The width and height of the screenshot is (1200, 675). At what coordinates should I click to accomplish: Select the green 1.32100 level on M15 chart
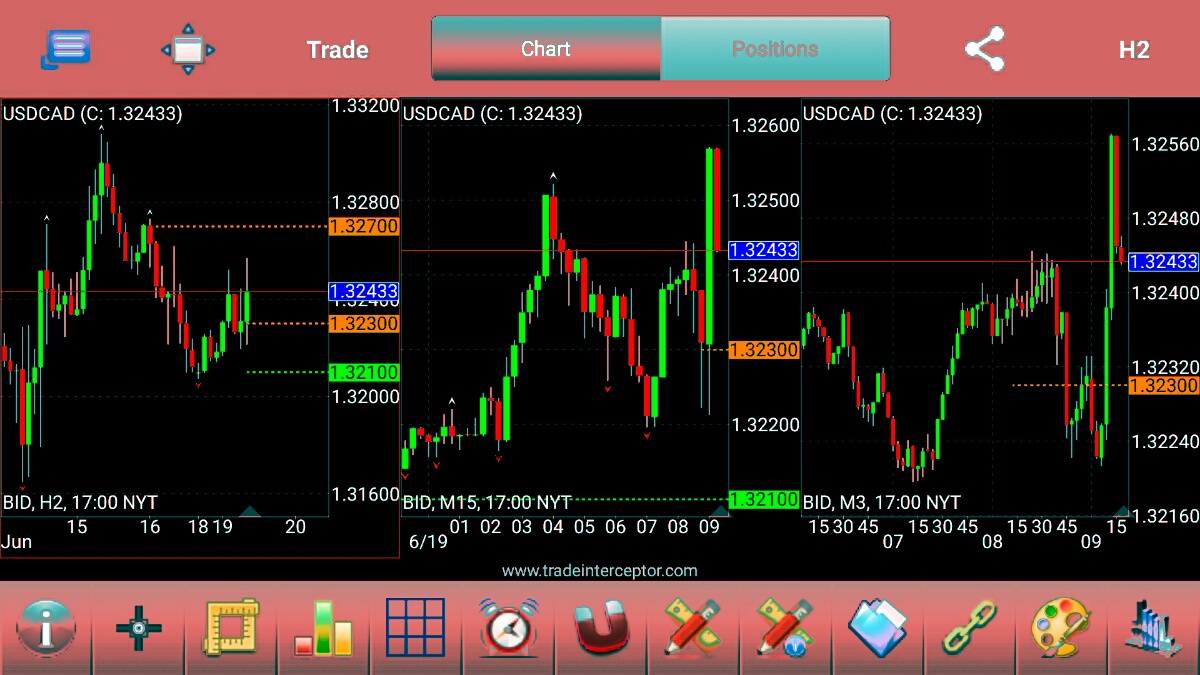pyautogui.click(x=764, y=499)
